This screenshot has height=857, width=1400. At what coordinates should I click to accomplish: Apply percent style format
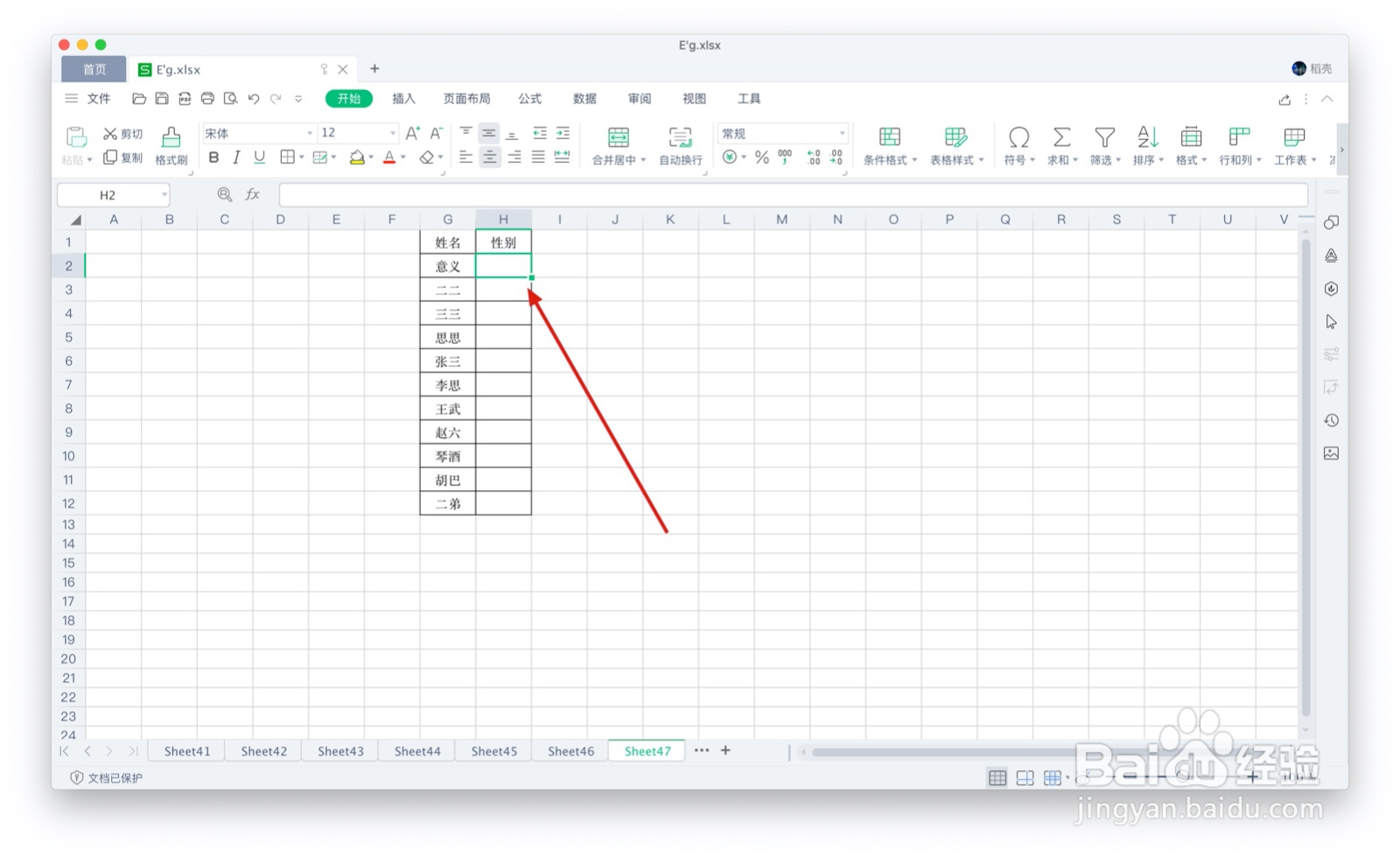762,158
